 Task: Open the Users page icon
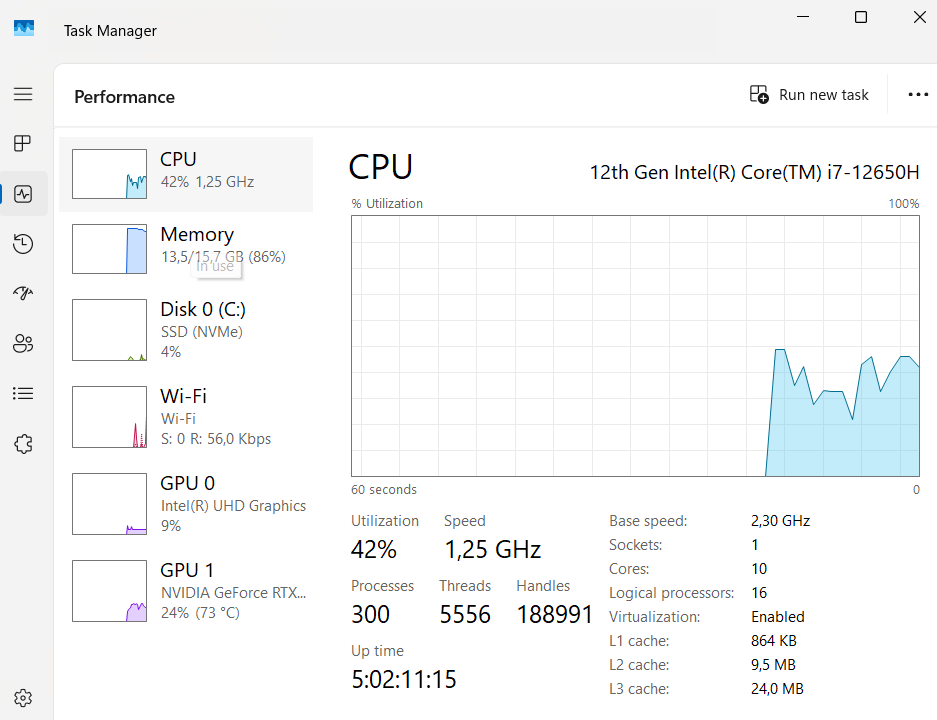pos(23,344)
